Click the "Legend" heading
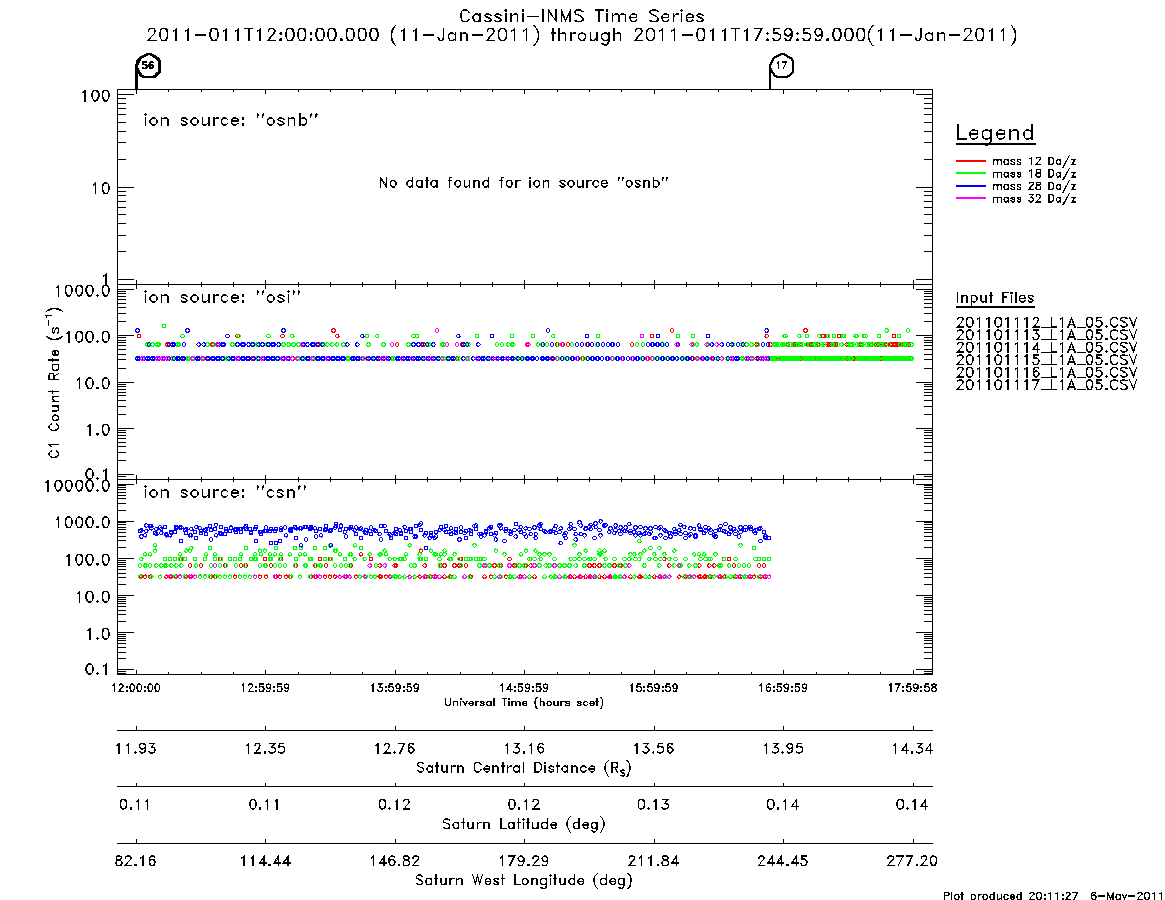This screenshot has width=1165, height=900. pyautogui.click(x=995, y=132)
